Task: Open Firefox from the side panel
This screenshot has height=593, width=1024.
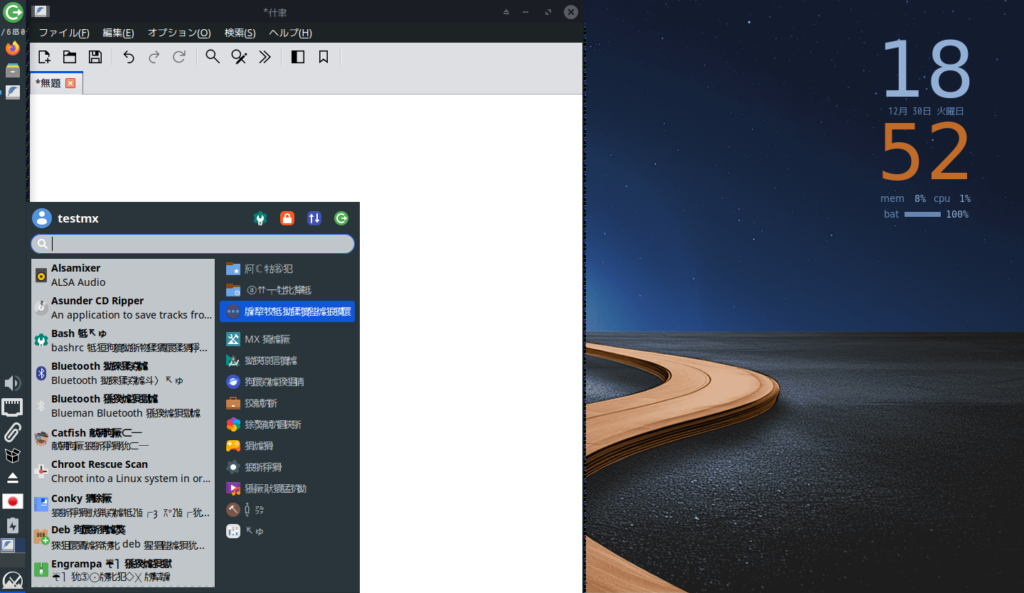Action: tap(13, 48)
